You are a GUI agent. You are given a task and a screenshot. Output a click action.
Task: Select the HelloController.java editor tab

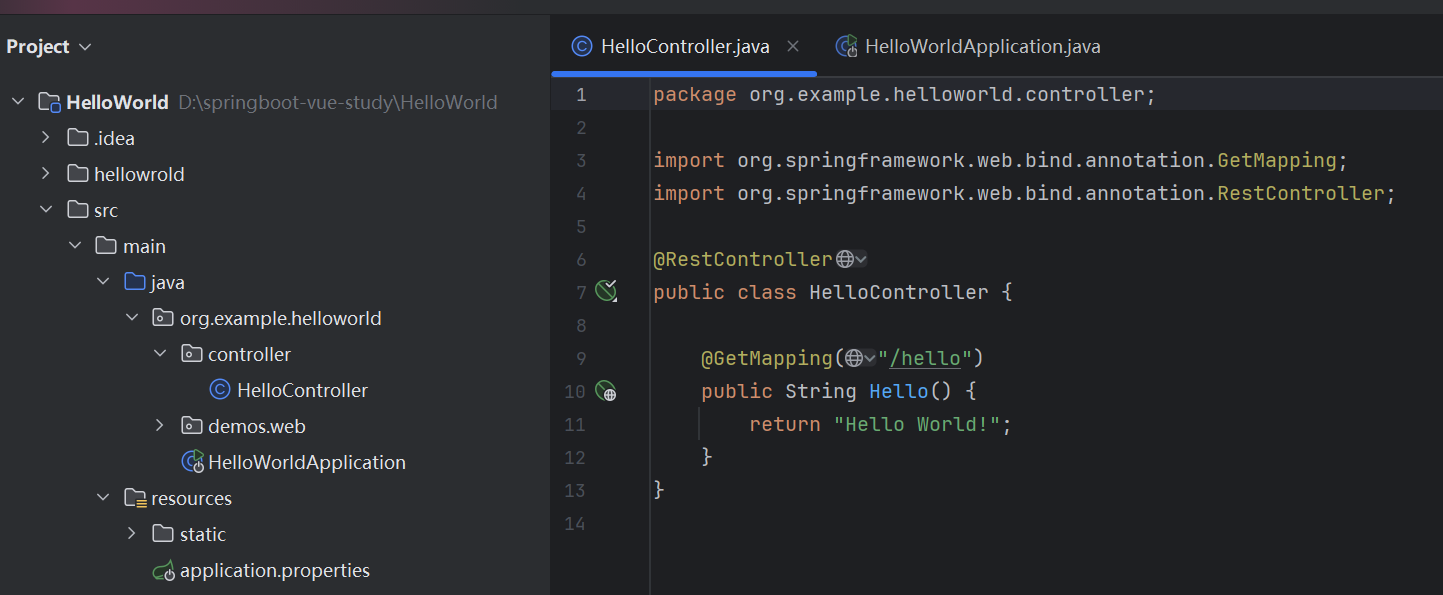click(x=684, y=46)
